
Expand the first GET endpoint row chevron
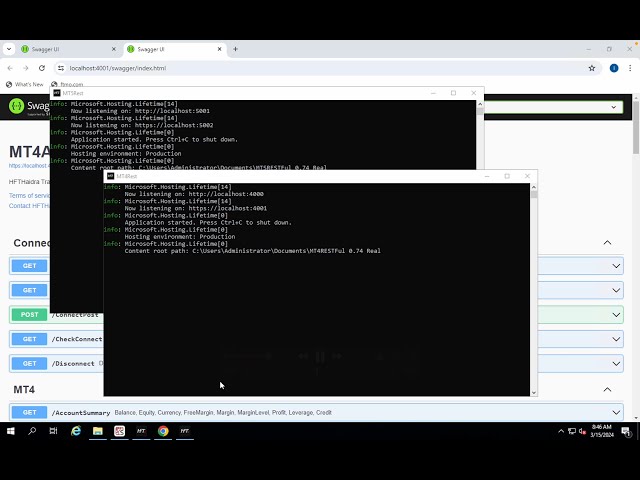pos(616,266)
